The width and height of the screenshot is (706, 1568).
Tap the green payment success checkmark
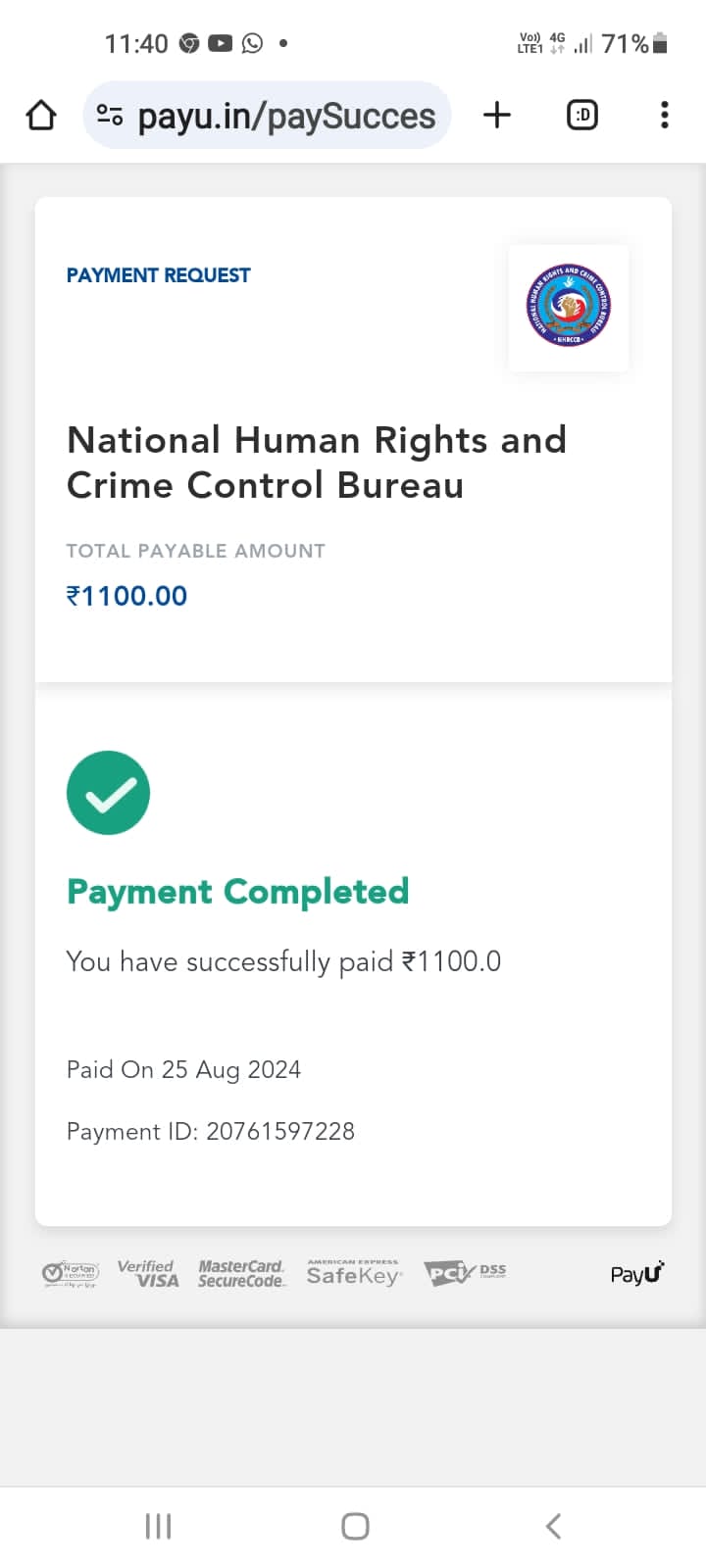point(108,793)
